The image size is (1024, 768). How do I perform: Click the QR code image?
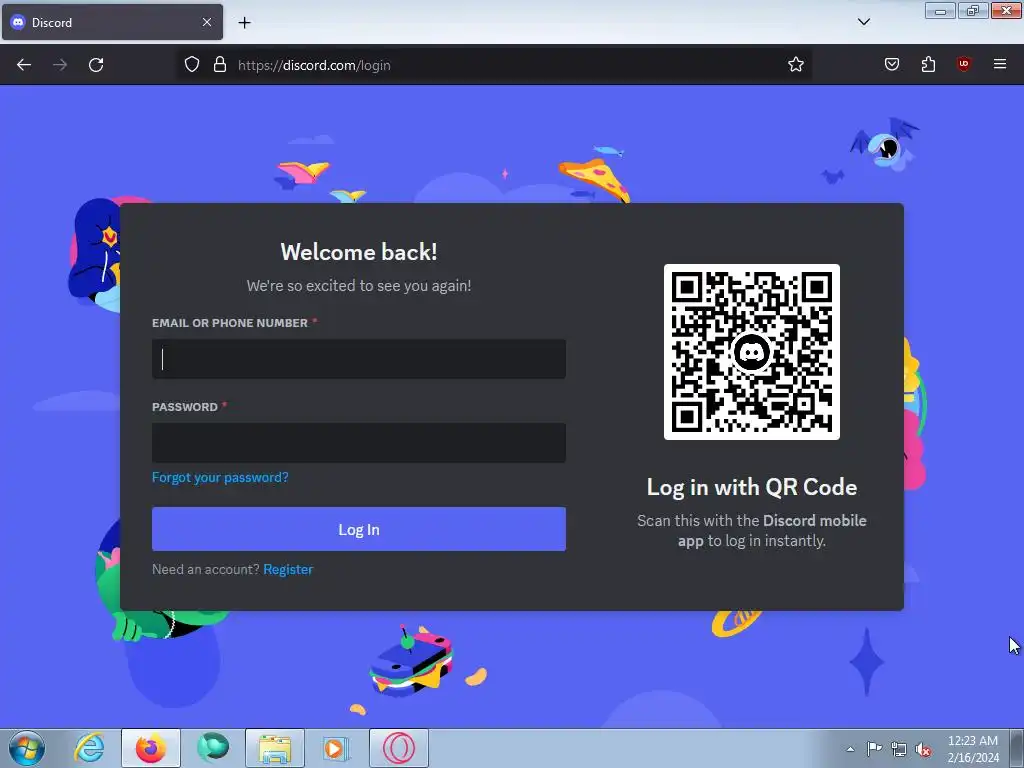(752, 352)
